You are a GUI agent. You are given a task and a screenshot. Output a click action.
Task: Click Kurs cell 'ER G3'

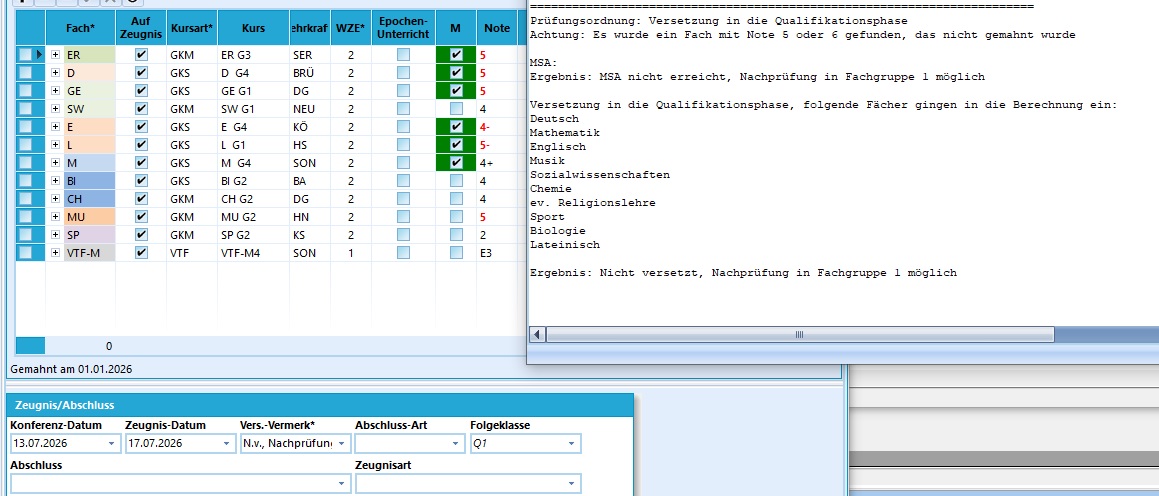point(254,55)
